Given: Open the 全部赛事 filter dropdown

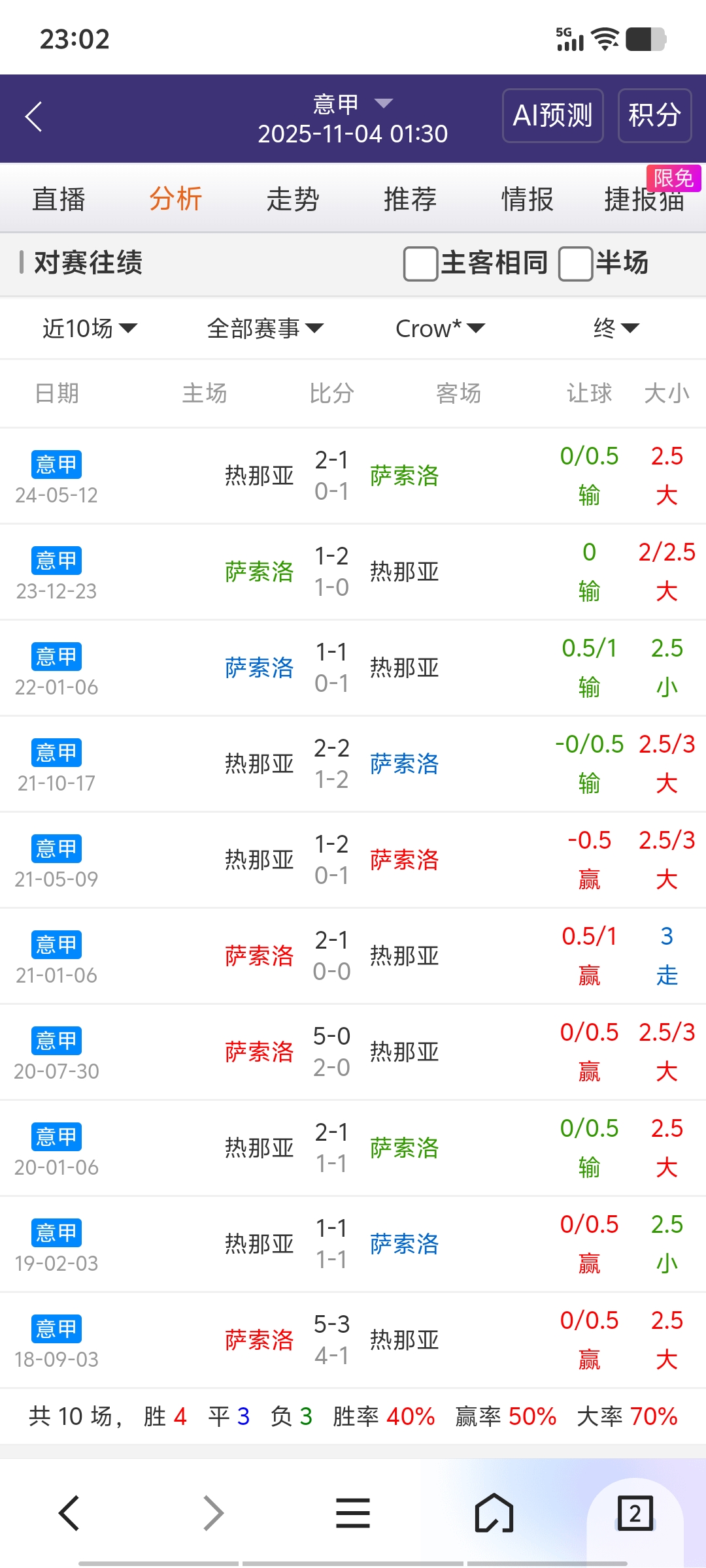Looking at the screenshot, I should coord(265,328).
